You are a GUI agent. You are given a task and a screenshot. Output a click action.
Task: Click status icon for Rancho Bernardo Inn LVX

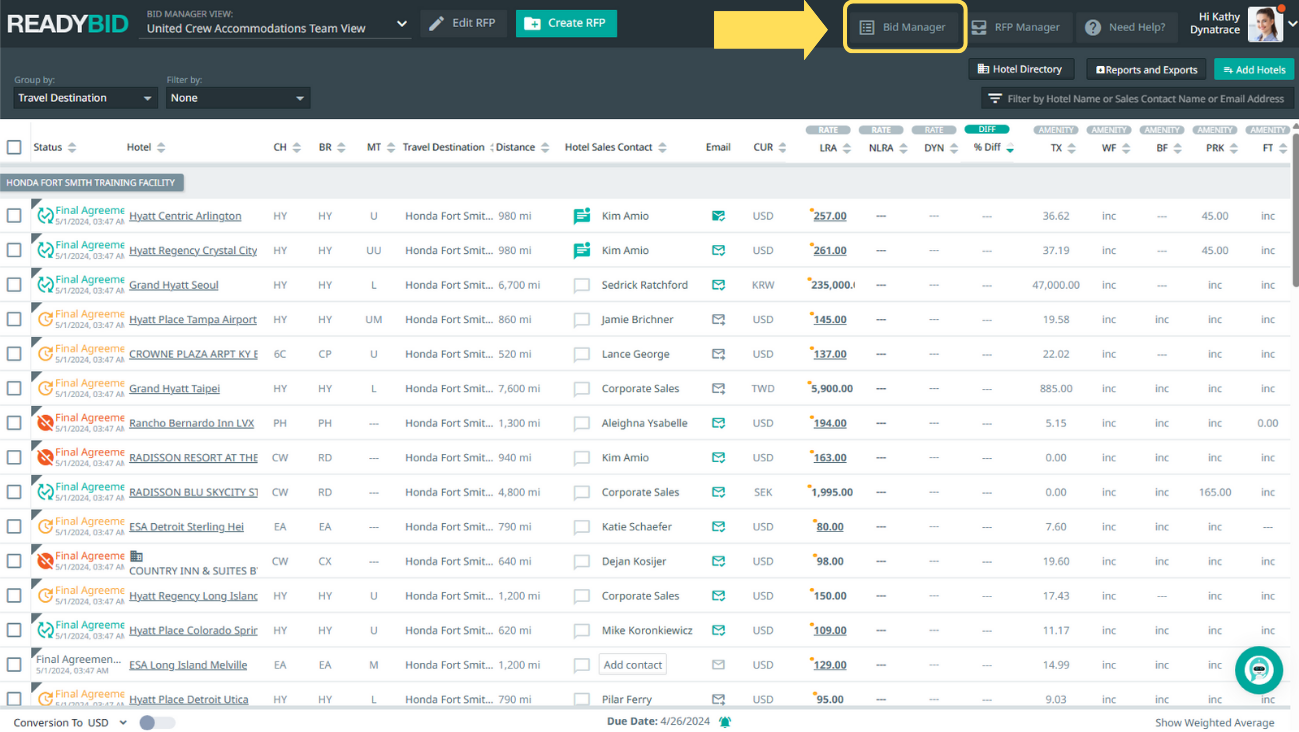[45, 423]
